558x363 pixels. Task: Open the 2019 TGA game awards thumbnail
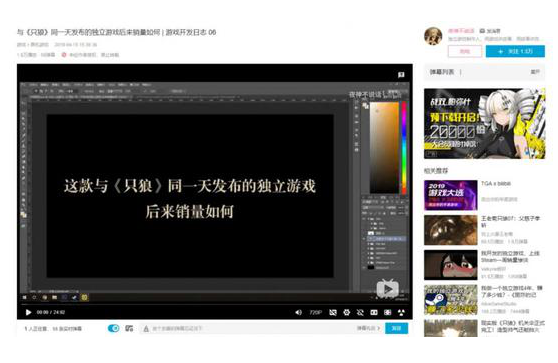click(x=451, y=195)
